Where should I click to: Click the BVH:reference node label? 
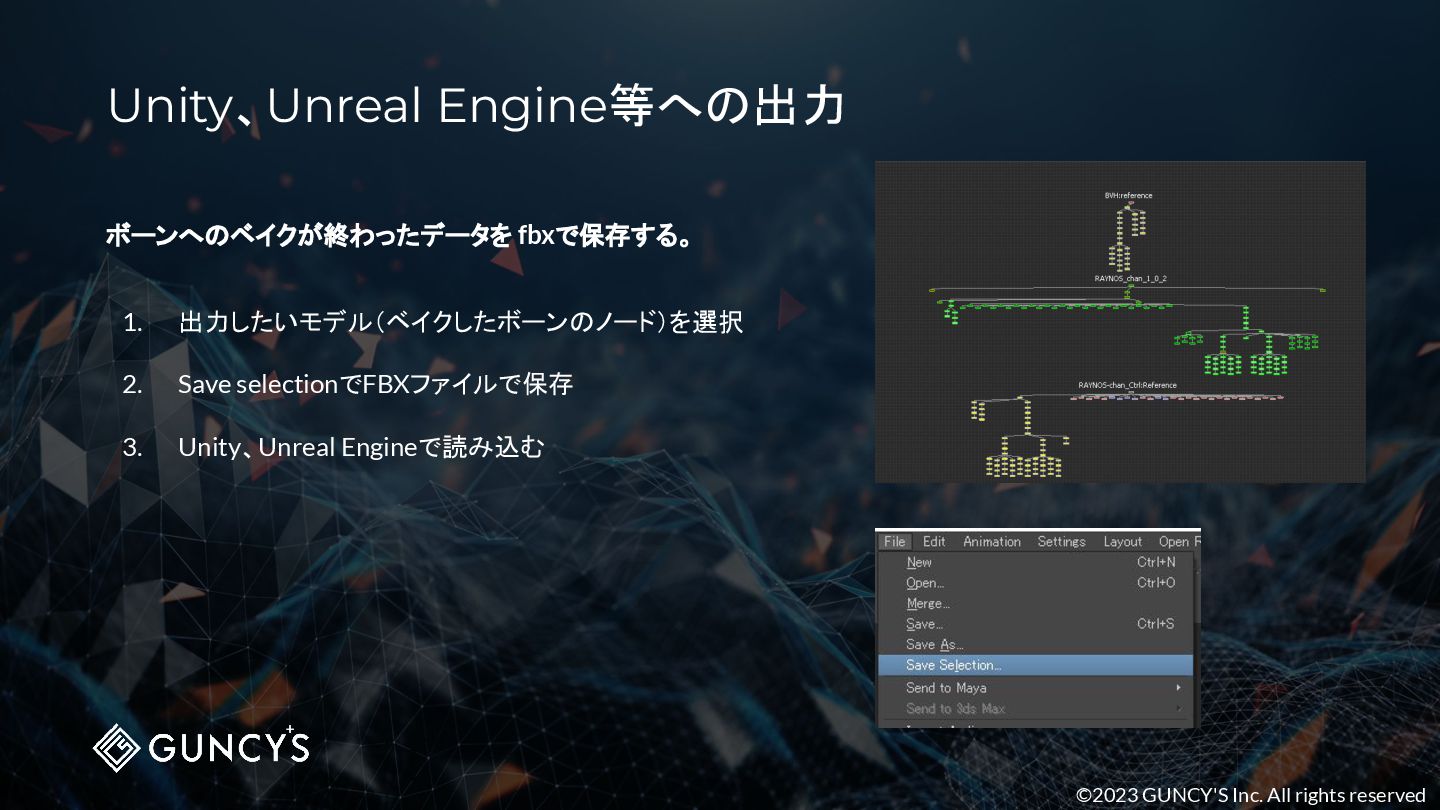[x=1128, y=196]
